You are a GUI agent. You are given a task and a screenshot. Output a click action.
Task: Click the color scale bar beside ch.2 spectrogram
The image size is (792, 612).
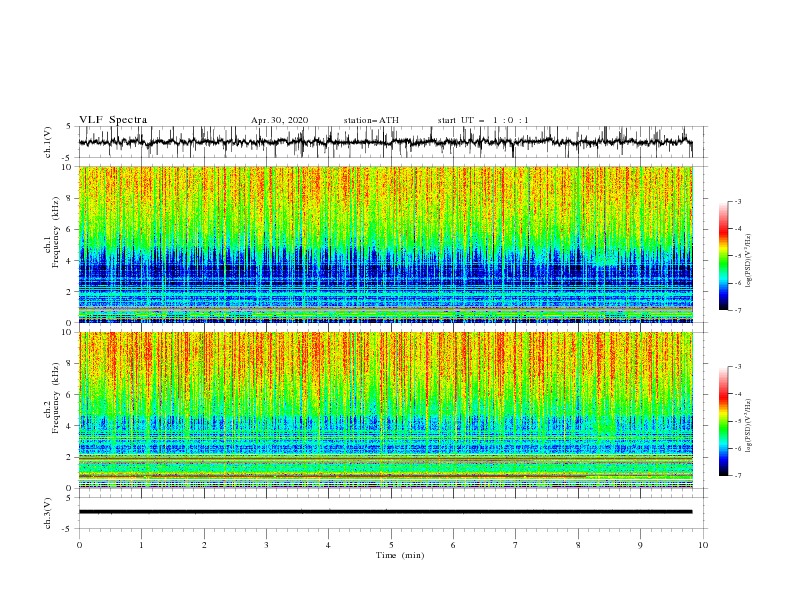pos(723,421)
